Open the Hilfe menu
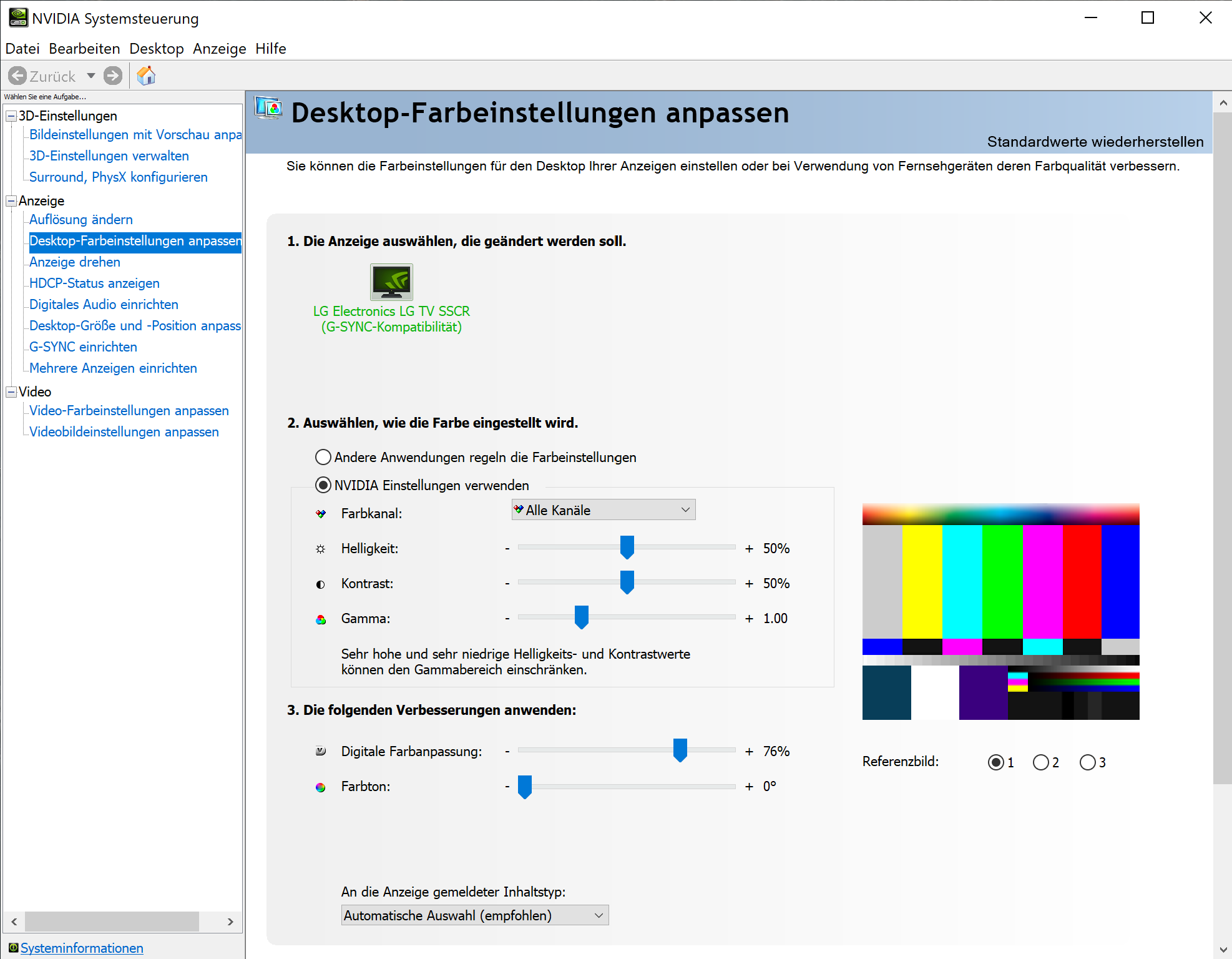 click(270, 49)
